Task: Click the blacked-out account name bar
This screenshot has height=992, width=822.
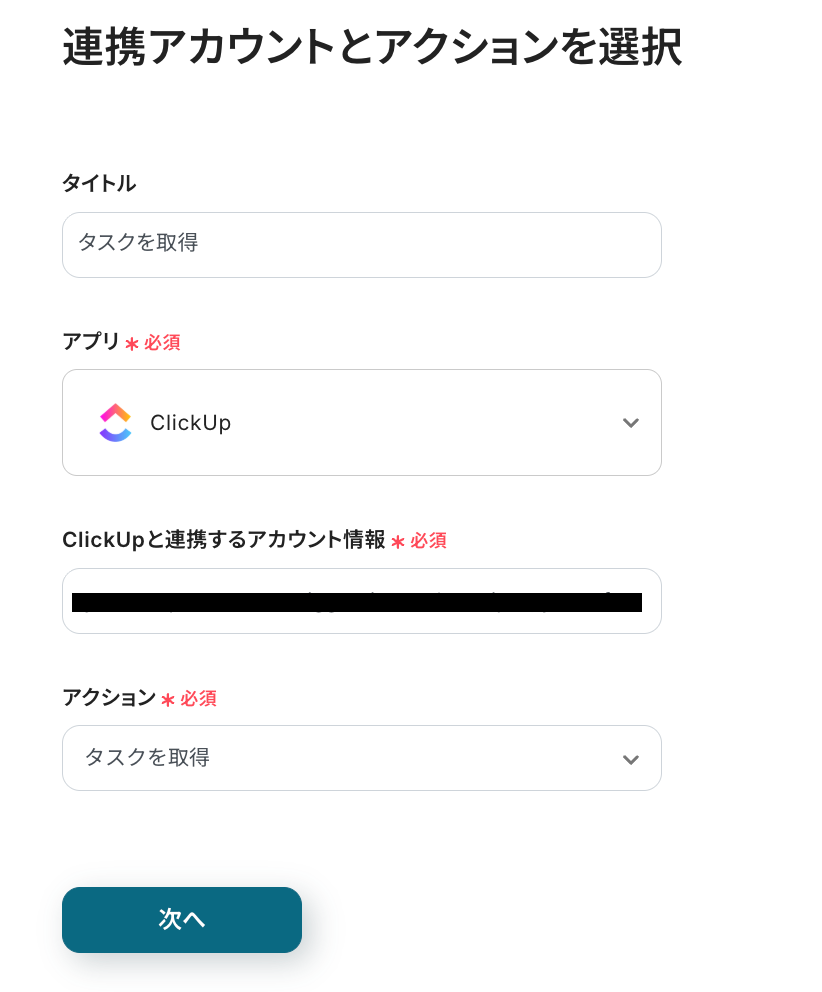Action: click(357, 602)
